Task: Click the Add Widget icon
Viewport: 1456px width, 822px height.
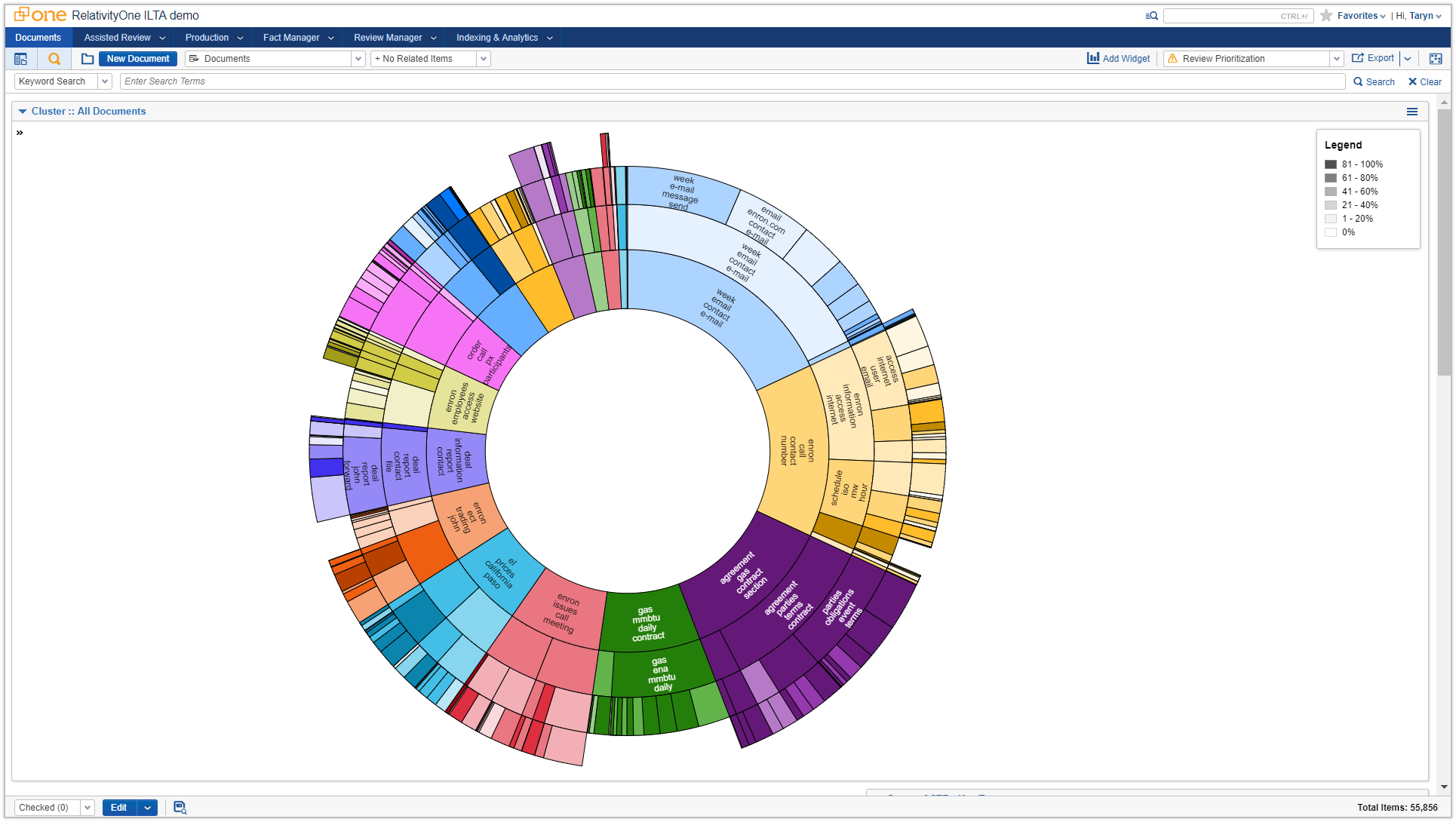Action: coord(1092,58)
